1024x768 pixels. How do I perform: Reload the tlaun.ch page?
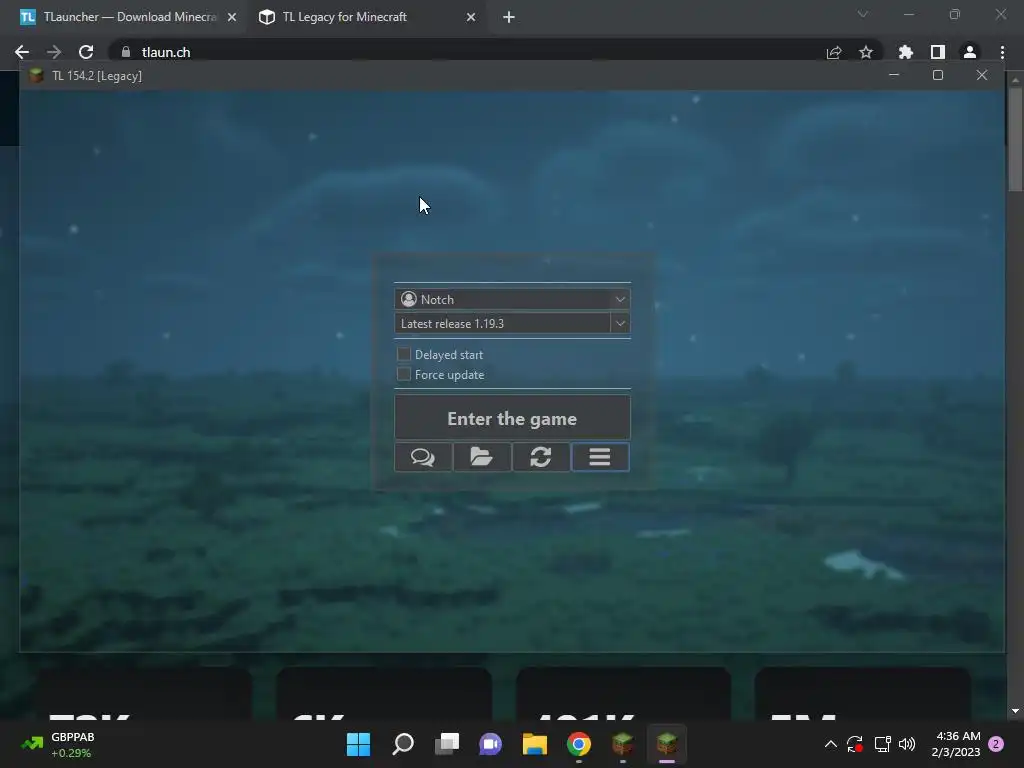tap(86, 52)
